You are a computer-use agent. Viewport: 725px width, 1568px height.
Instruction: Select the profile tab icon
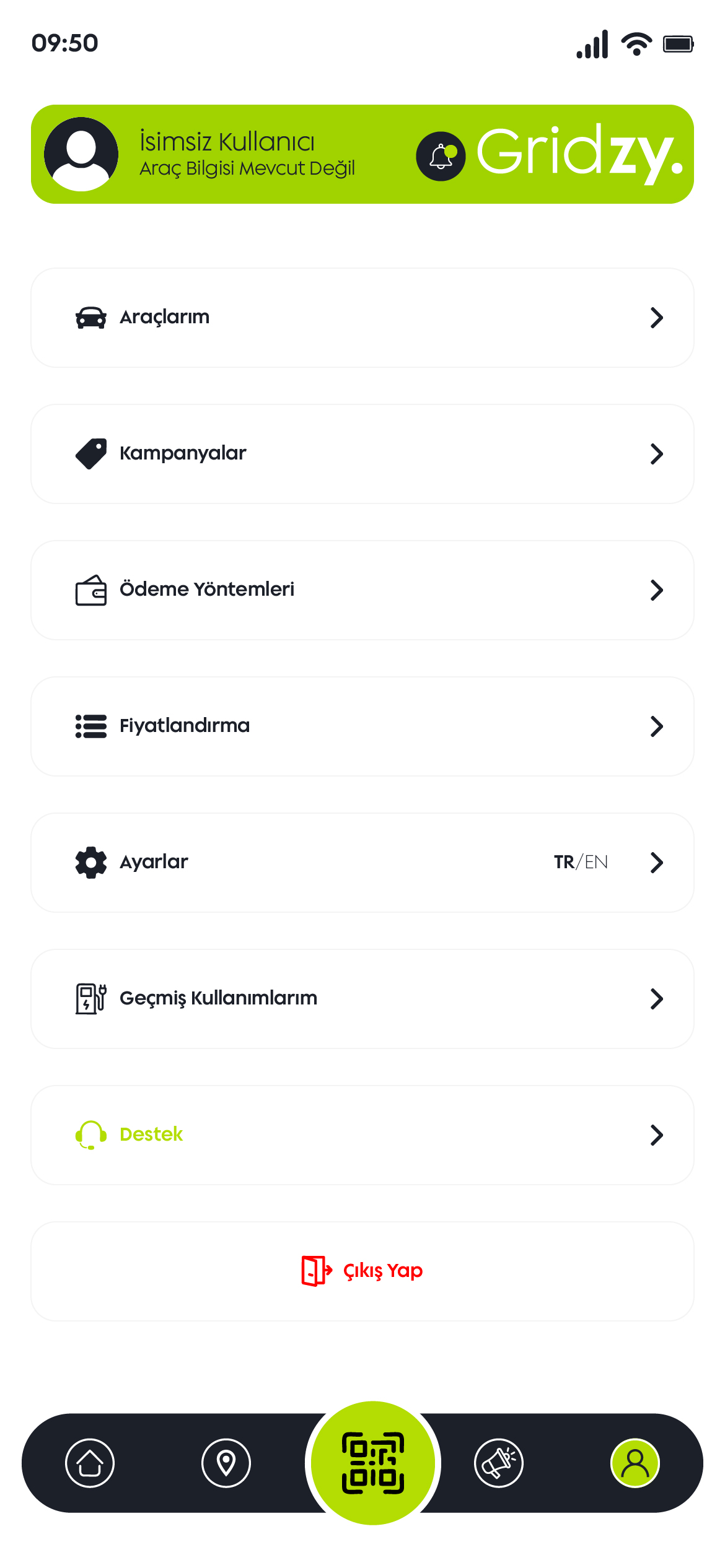pos(635,1463)
